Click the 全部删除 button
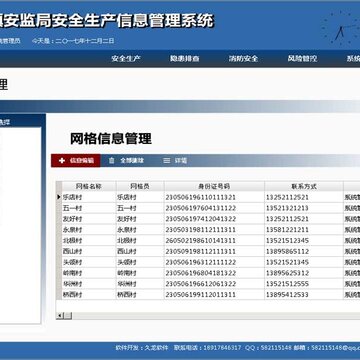 pos(126,161)
